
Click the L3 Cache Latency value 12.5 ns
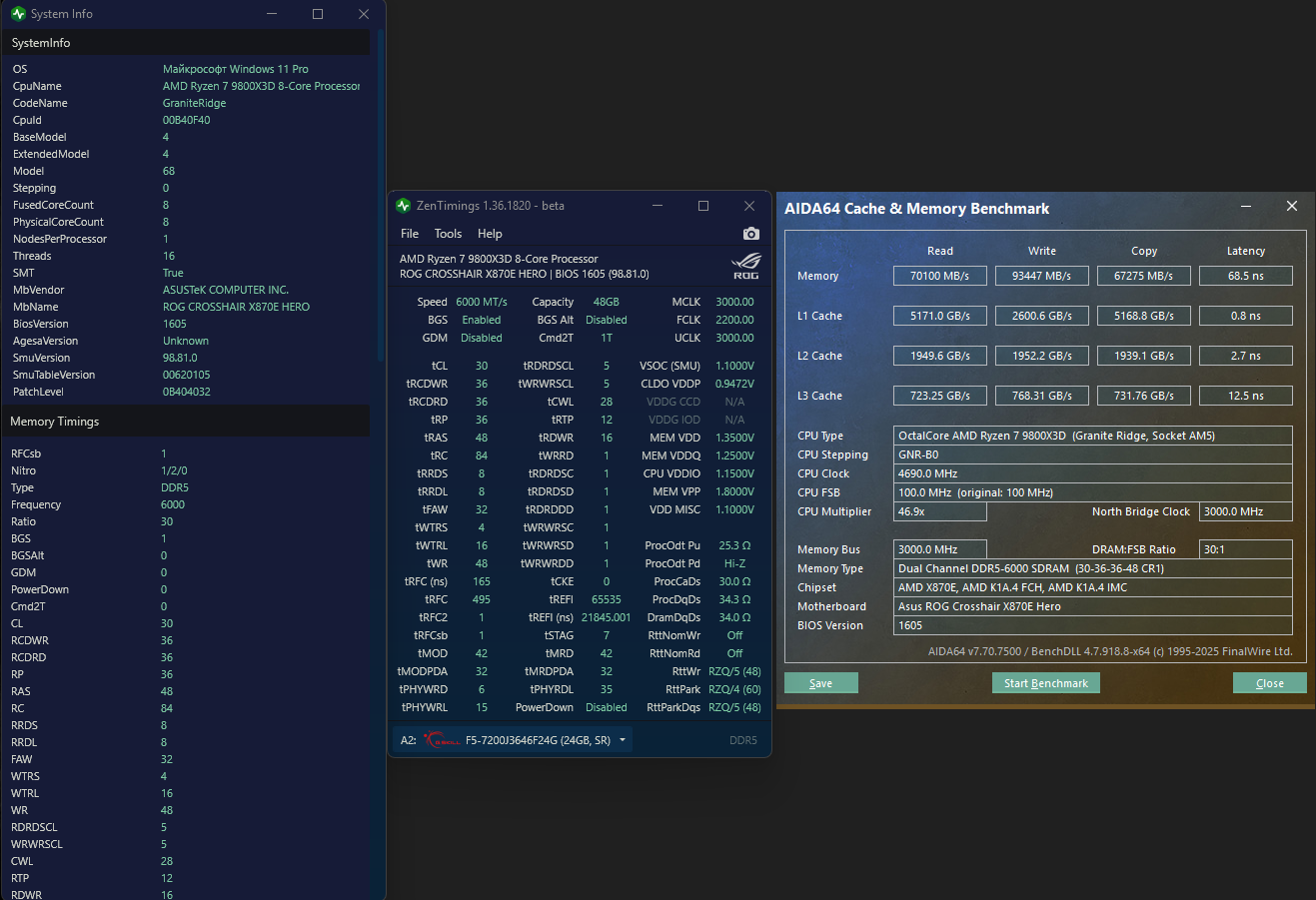[1246, 396]
